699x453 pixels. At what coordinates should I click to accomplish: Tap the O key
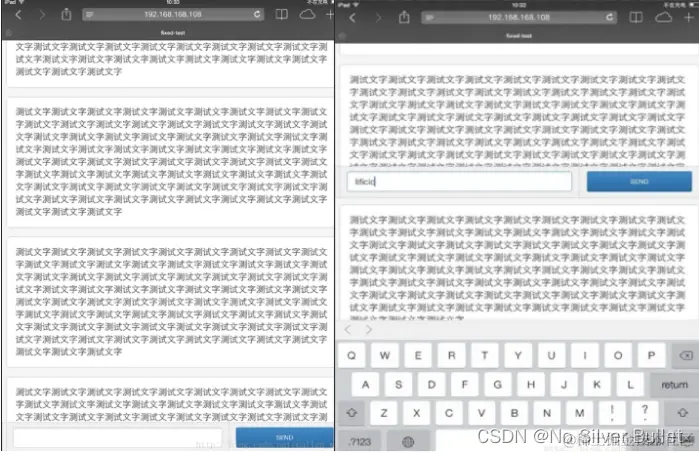pyautogui.click(x=618, y=355)
